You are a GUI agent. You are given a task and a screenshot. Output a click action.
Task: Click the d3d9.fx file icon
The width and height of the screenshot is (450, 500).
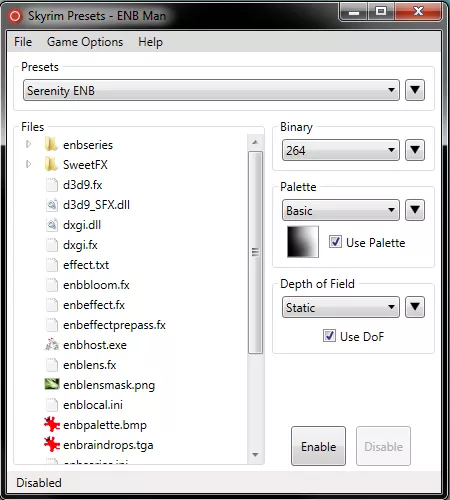(x=52, y=185)
